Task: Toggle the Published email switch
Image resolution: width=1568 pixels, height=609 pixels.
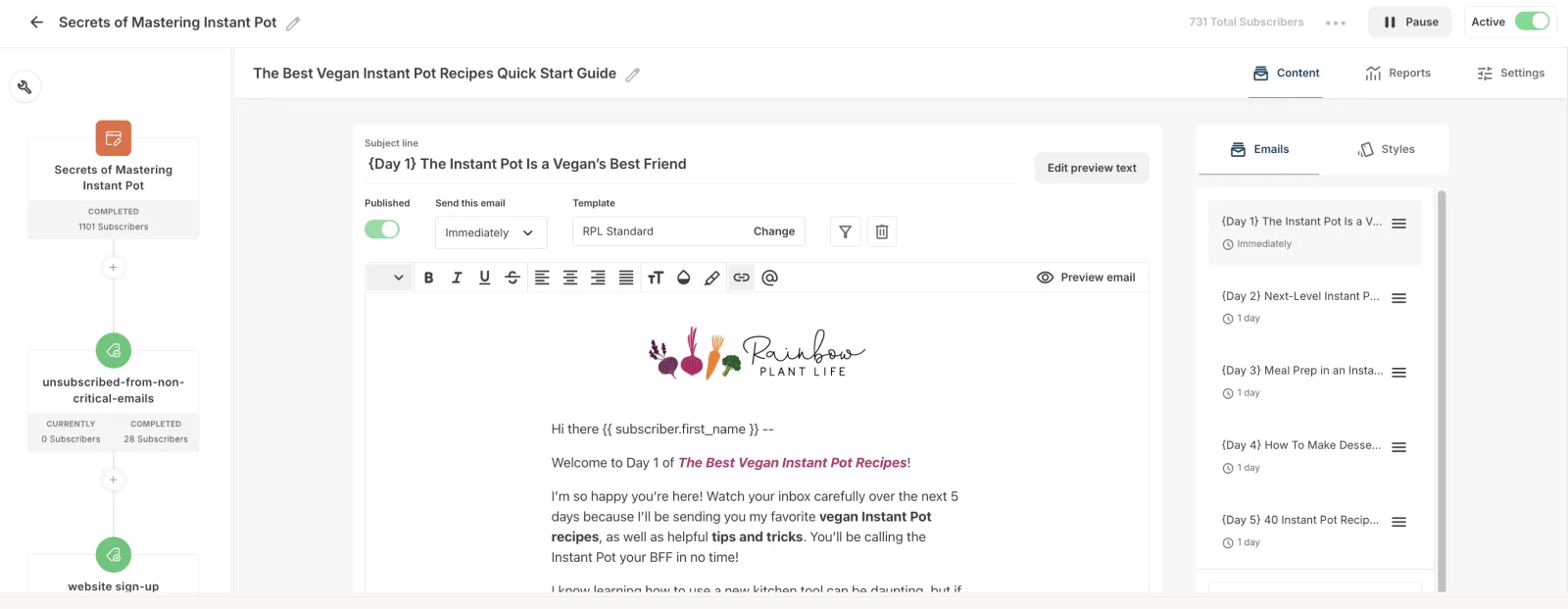Action: 382,229
